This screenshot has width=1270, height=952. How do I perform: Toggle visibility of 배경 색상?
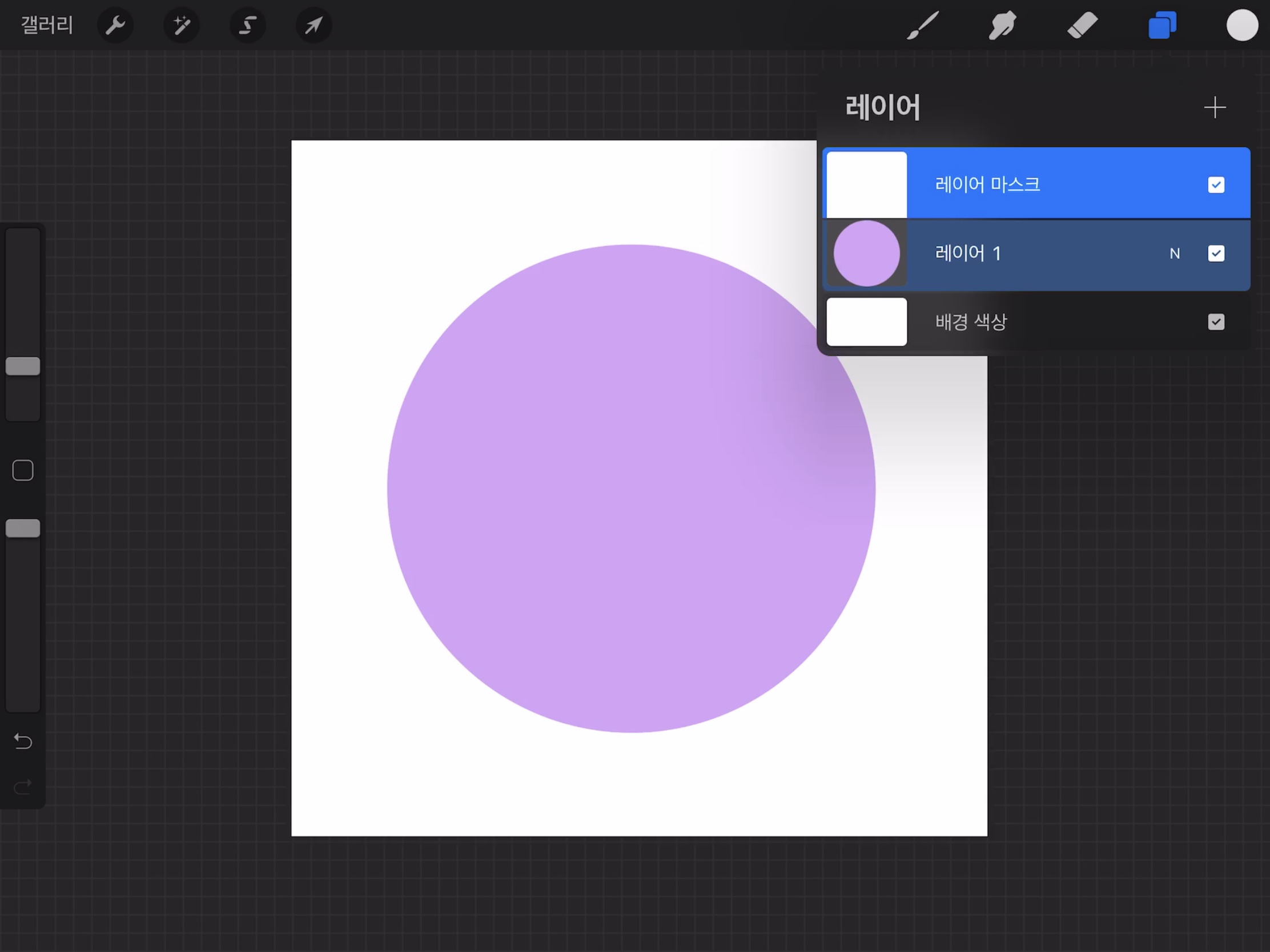[1215, 322]
